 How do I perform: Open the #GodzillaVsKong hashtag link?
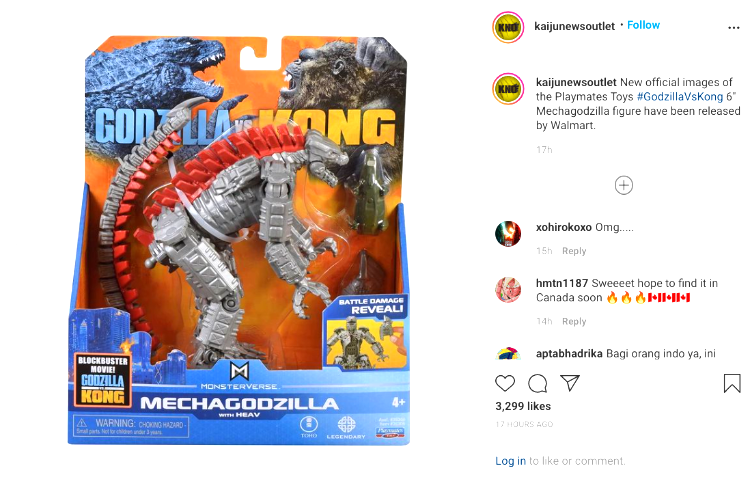(680, 97)
